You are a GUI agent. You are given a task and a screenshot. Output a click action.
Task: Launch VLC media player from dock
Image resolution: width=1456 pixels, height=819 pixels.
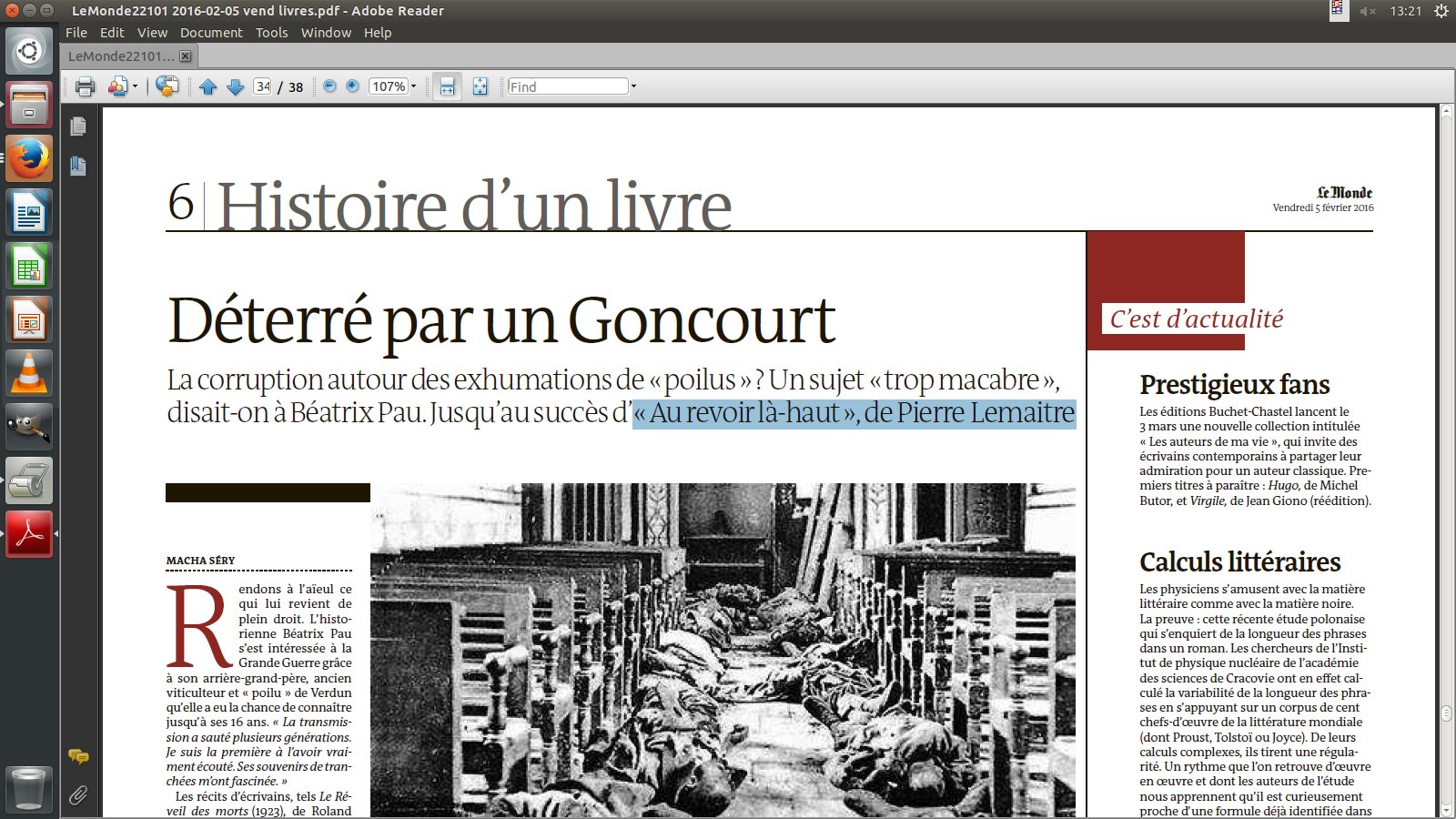click(29, 373)
